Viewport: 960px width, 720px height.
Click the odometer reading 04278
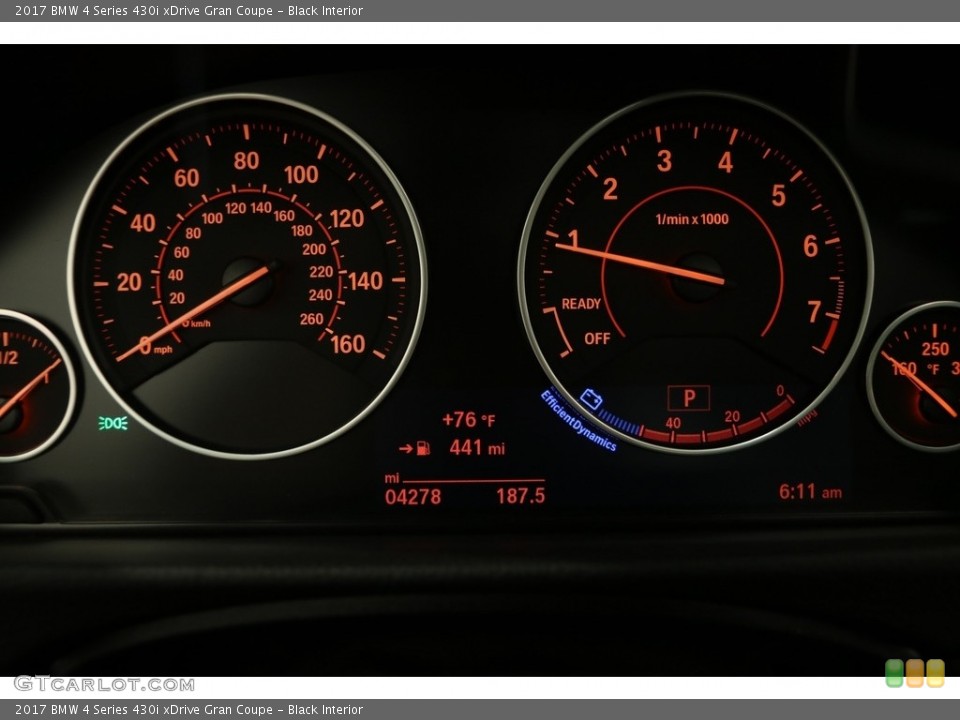point(413,497)
